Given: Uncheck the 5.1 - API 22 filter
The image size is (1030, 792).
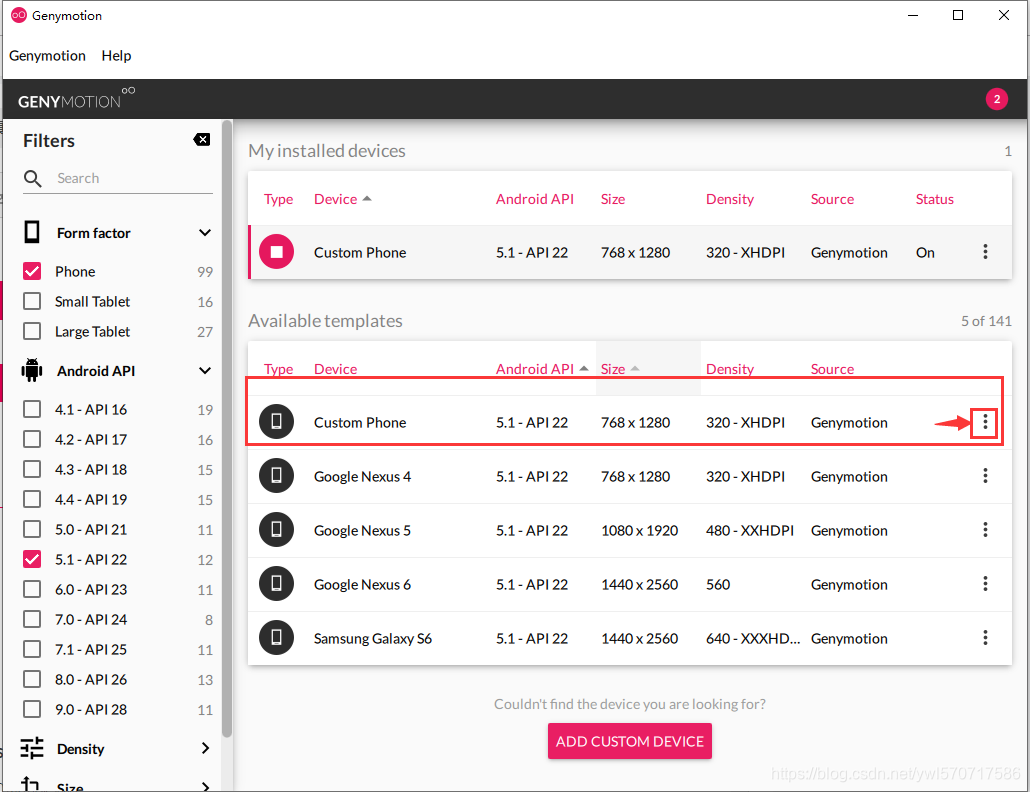Looking at the screenshot, I should coord(32,559).
